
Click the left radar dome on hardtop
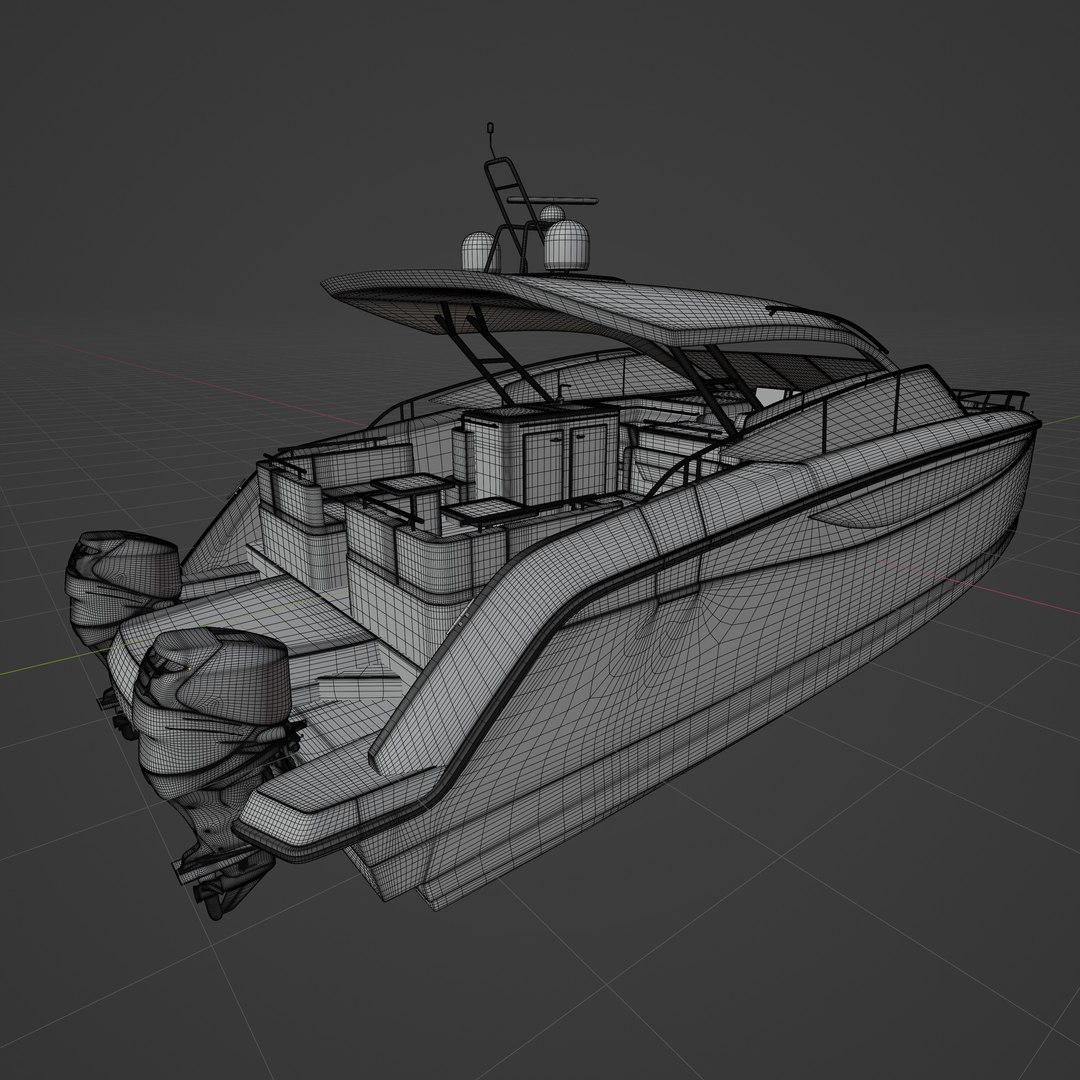point(478,251)
